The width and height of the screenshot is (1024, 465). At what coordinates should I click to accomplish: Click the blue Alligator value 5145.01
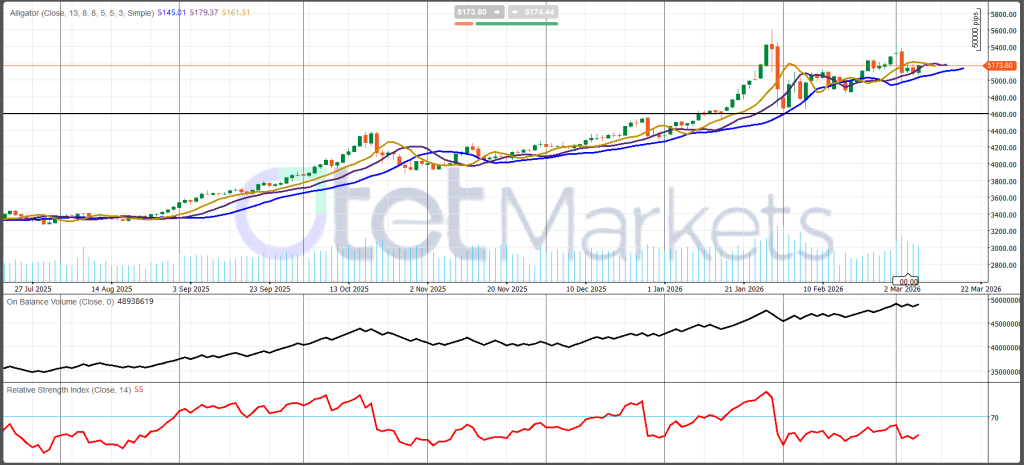167,11
